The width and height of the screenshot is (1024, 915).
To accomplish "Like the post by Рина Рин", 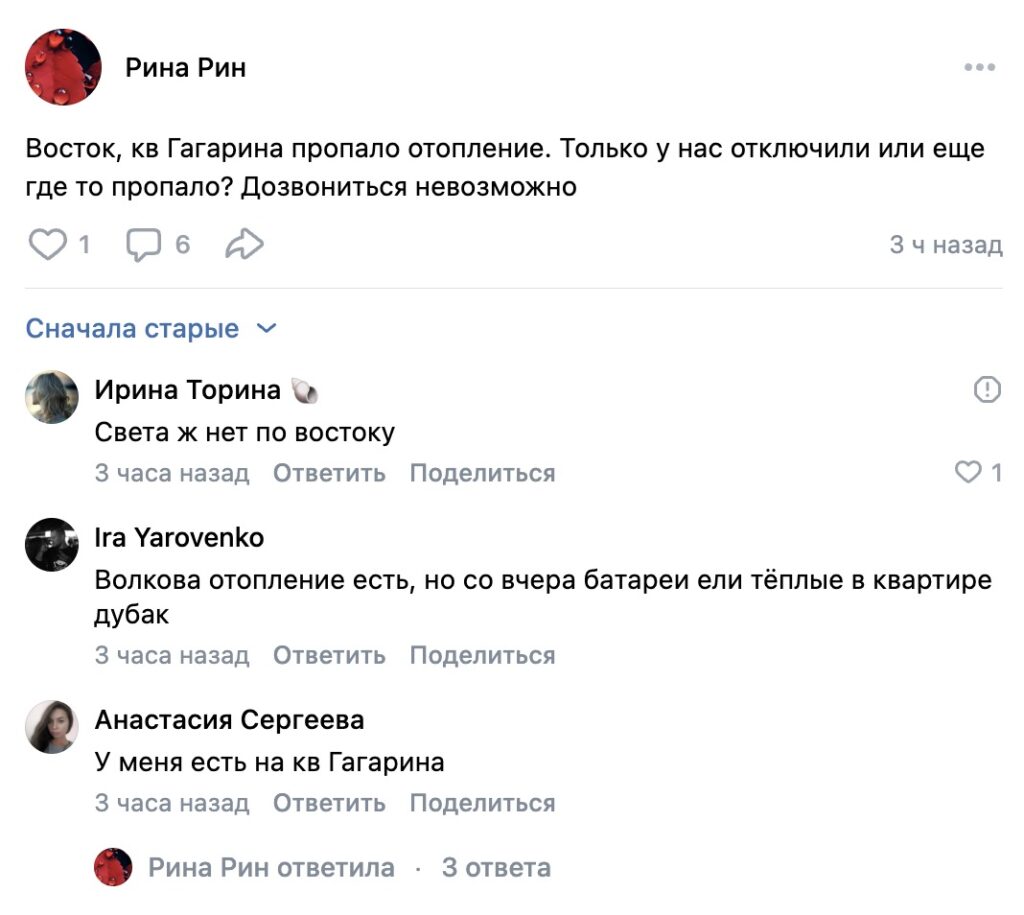I will [48, 242].
